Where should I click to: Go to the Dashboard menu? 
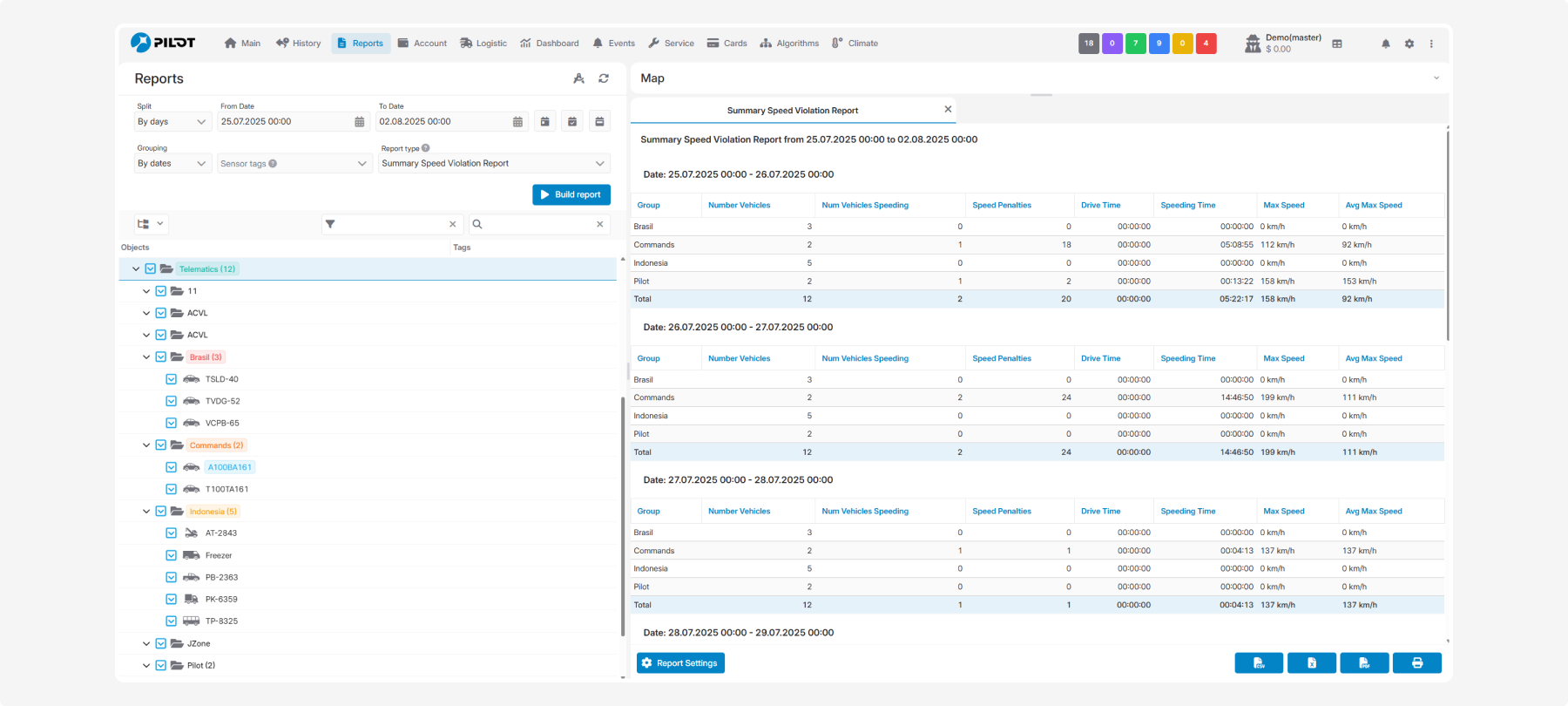pos(550,44)
